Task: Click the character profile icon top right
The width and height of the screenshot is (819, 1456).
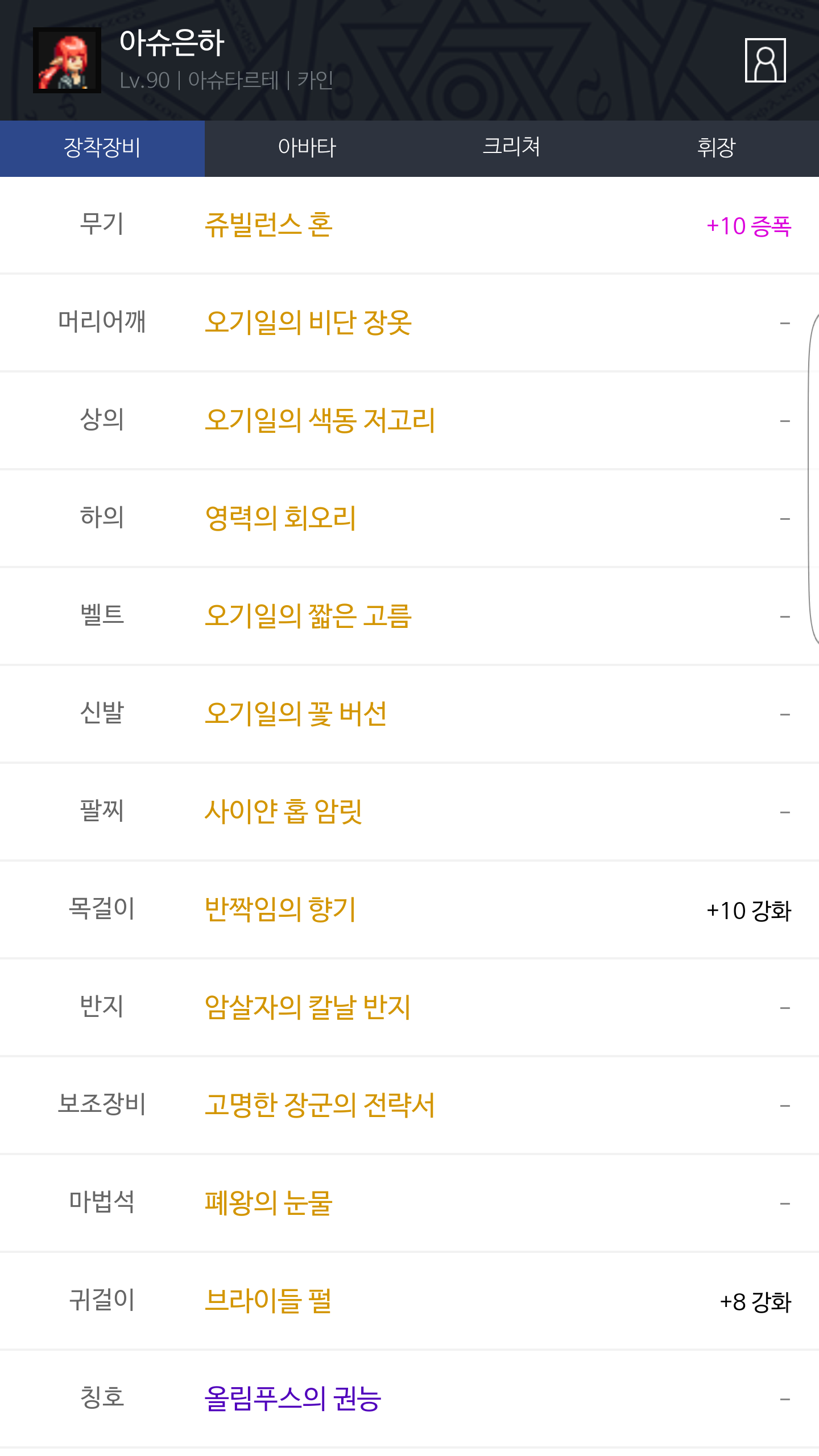Action: click(765, 60)
